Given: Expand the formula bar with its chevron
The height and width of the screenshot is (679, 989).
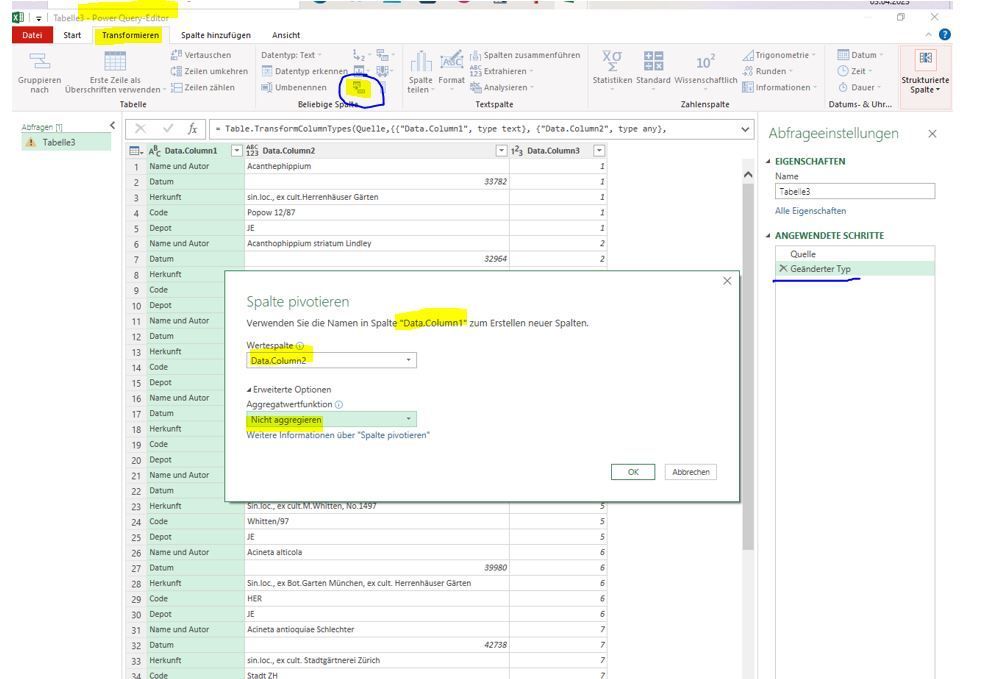Looking at the screenshot, I should point(745,129).
